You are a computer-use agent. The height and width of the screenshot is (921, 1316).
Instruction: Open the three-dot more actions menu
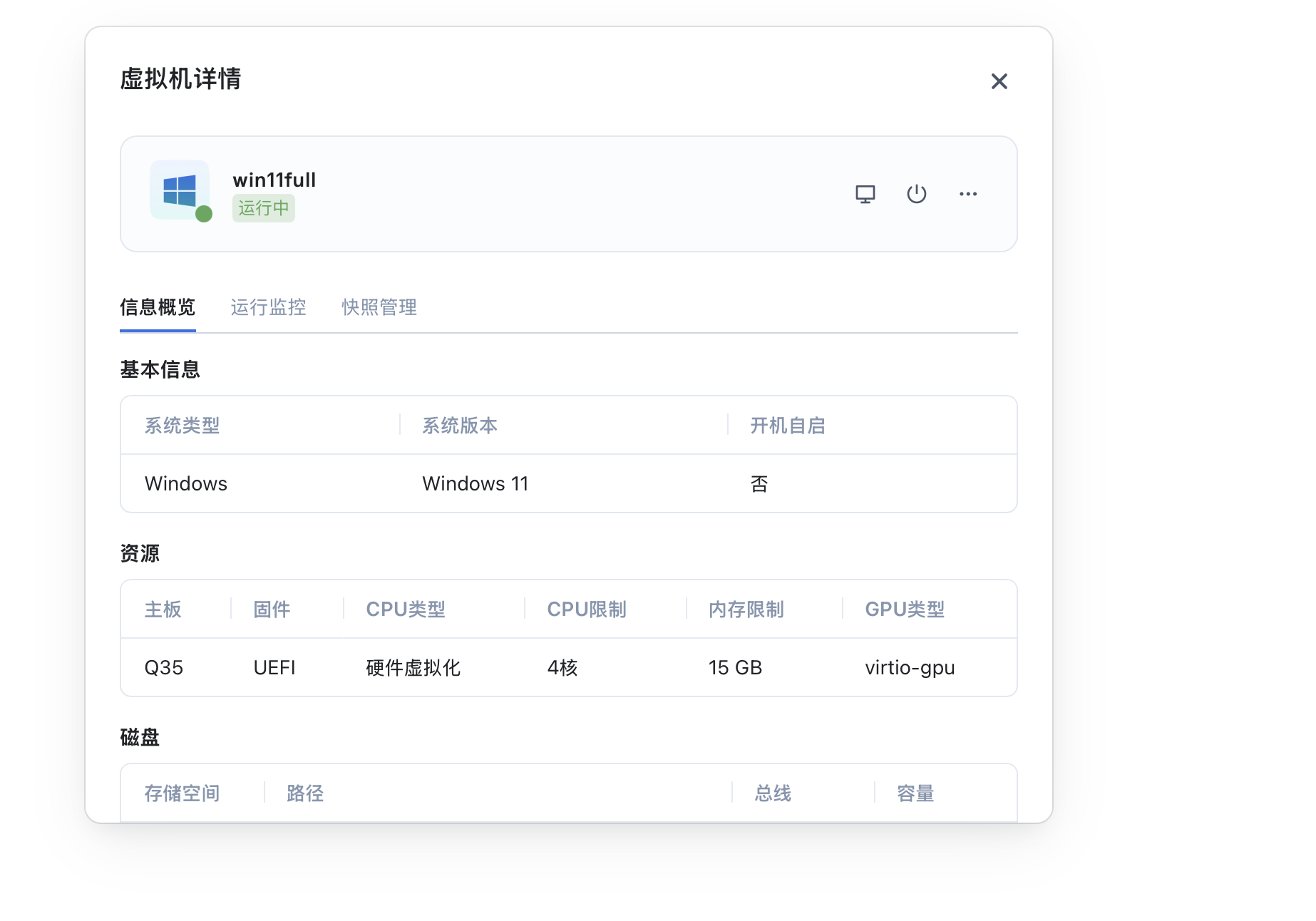pyautogui.click(x=967, y=194)
